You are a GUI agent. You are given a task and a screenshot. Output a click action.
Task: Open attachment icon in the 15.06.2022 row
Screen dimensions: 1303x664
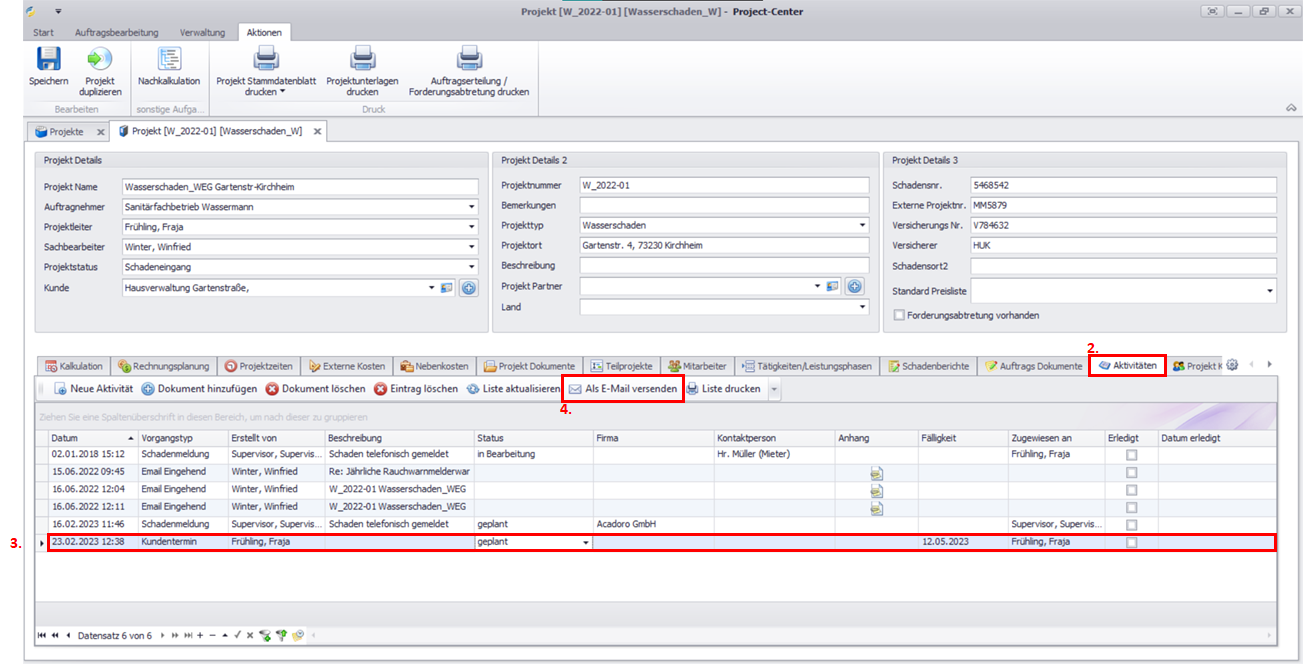876,473
